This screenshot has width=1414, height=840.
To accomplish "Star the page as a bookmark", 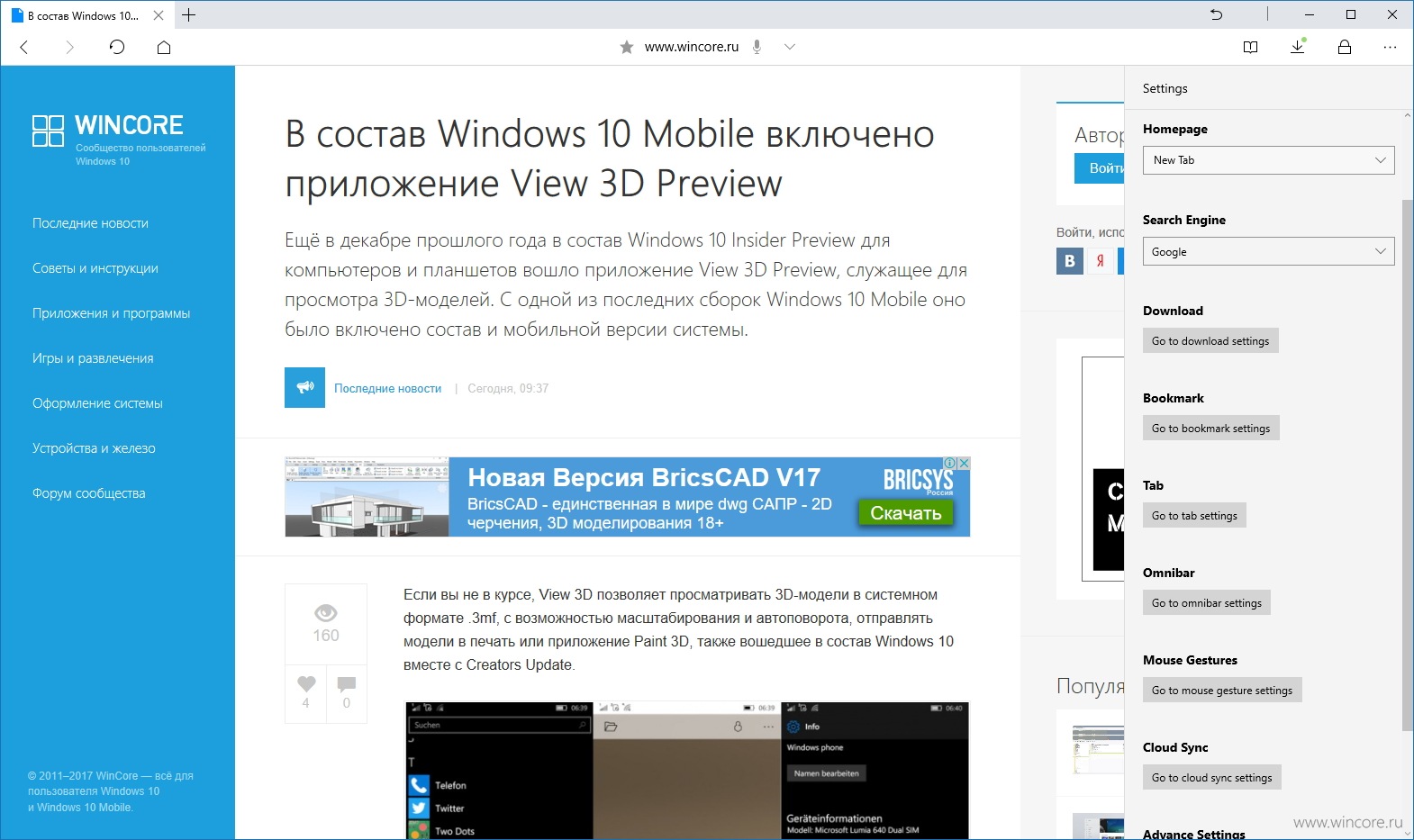I will 627,47.
